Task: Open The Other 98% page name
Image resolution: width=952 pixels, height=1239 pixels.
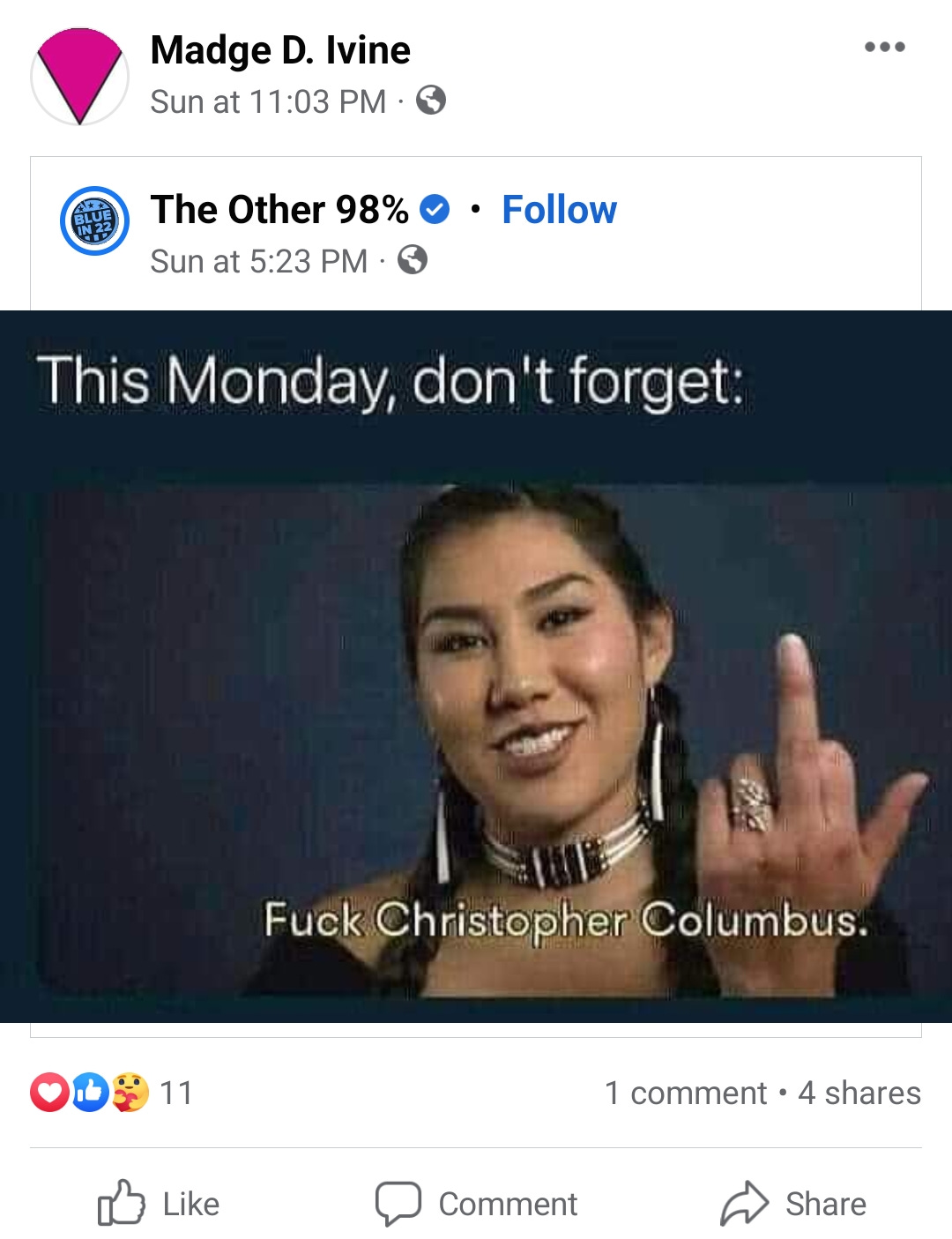Action: pos(279,210)
